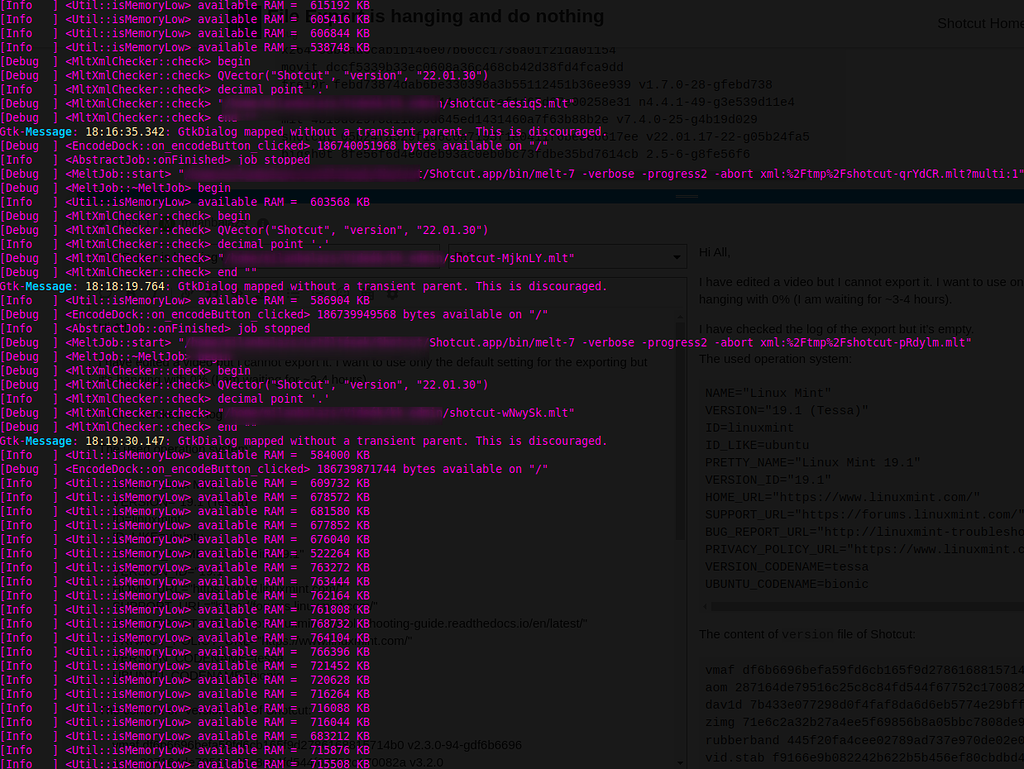Click the '/shotcut-aesiqS.mlt' file path
This screenshot has width=1024, height=769.
[509, 104]
